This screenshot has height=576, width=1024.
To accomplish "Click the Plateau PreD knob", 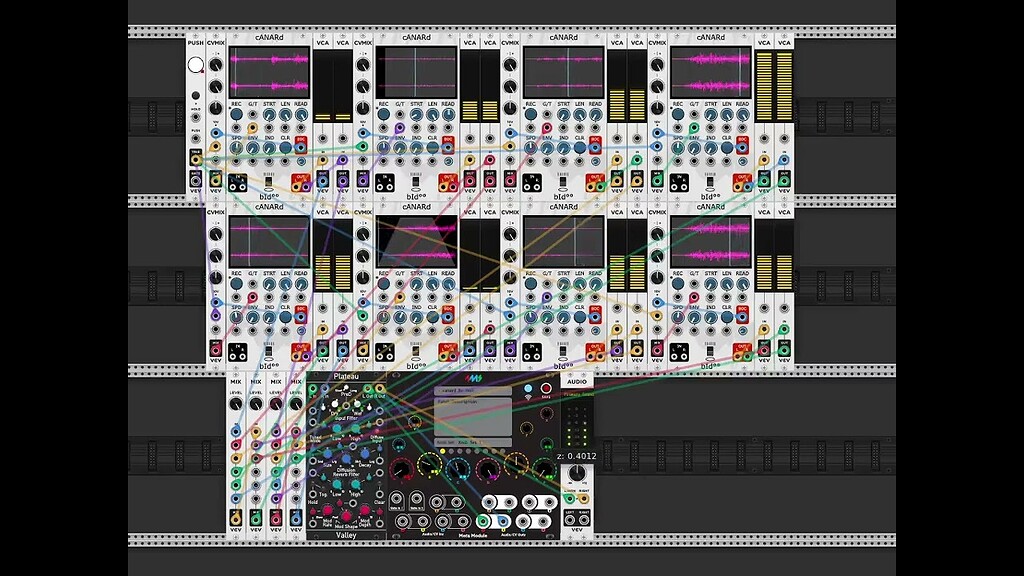I will (x=346, y=388).
